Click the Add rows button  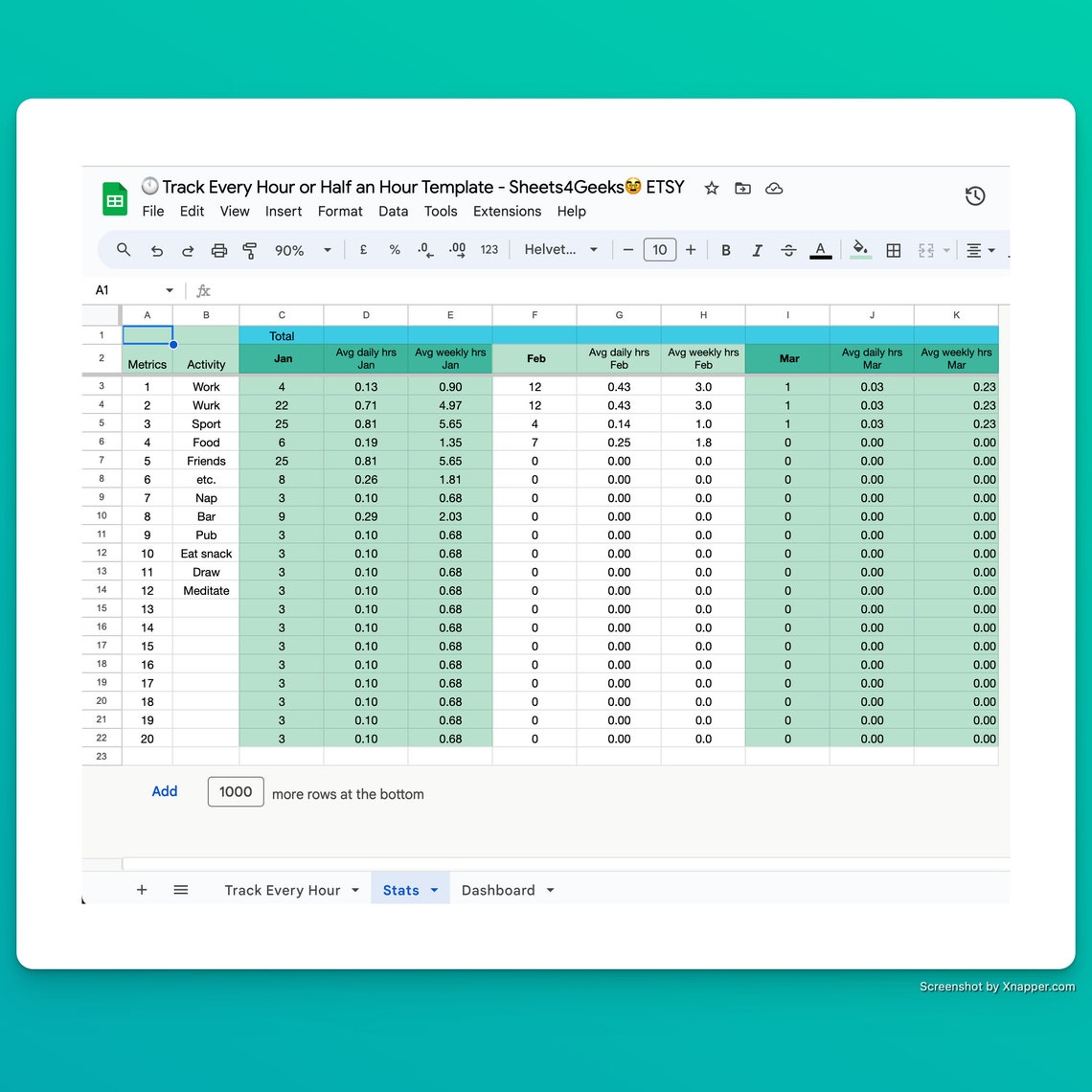coord(164,791)
